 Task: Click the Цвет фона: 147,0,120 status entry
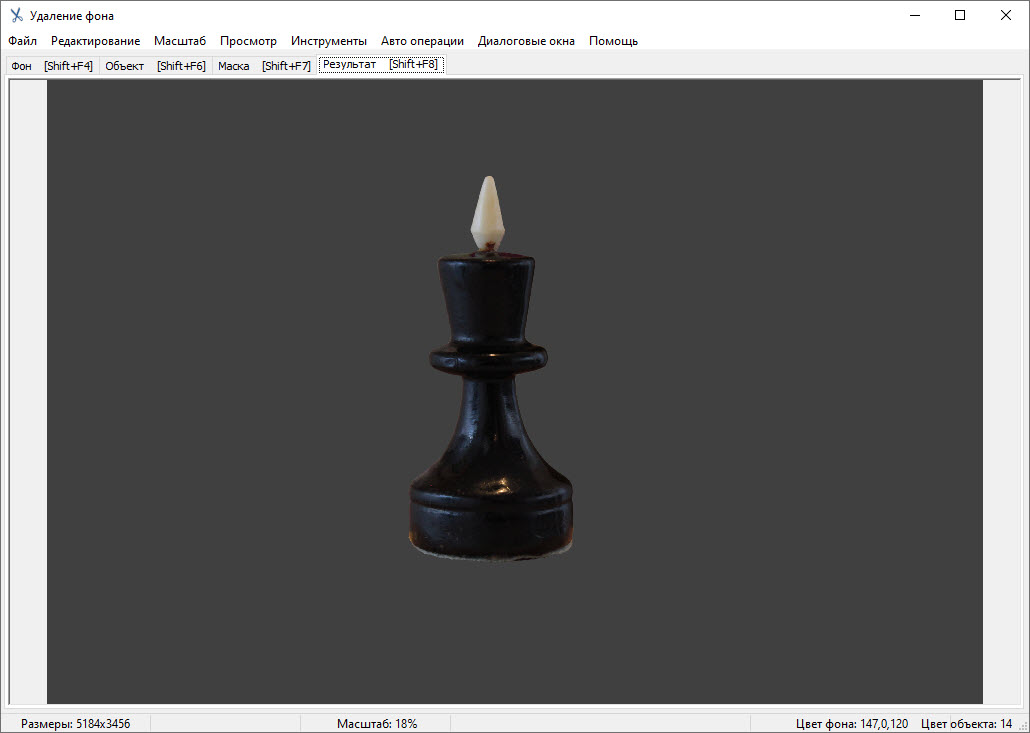click(x=852, y=724)
